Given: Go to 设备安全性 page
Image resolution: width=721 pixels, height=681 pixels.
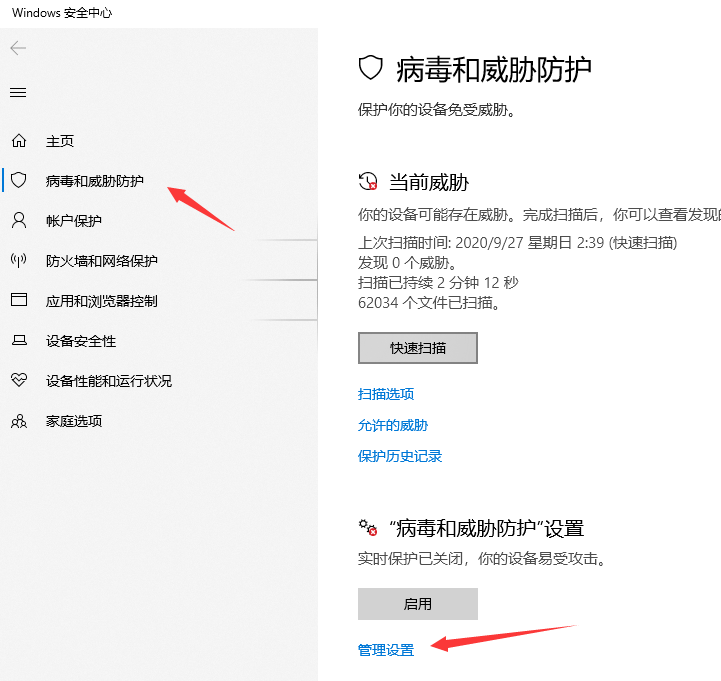Looking at the screenshot, I should point(81,341).
